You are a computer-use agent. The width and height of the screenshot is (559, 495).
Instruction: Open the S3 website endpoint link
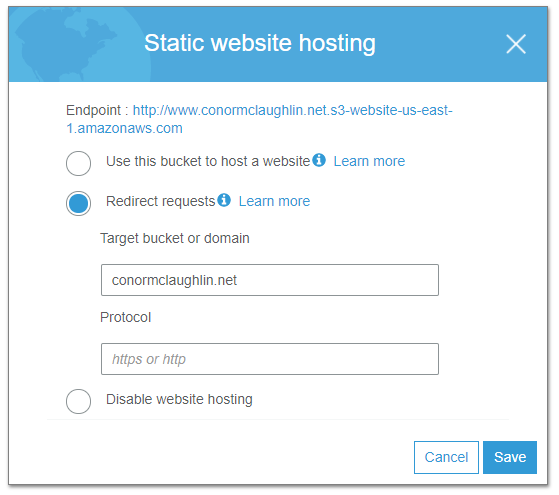tap(259, 119)
